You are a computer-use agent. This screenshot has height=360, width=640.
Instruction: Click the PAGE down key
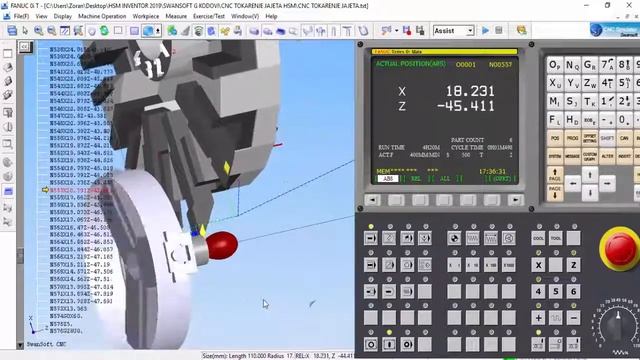coord(555,192)
